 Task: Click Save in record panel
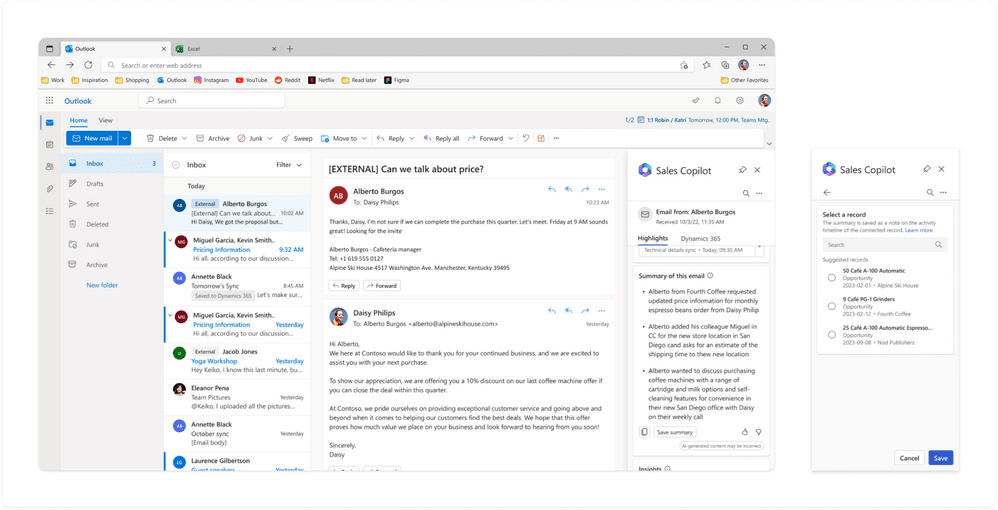click(x=941, y=458)
